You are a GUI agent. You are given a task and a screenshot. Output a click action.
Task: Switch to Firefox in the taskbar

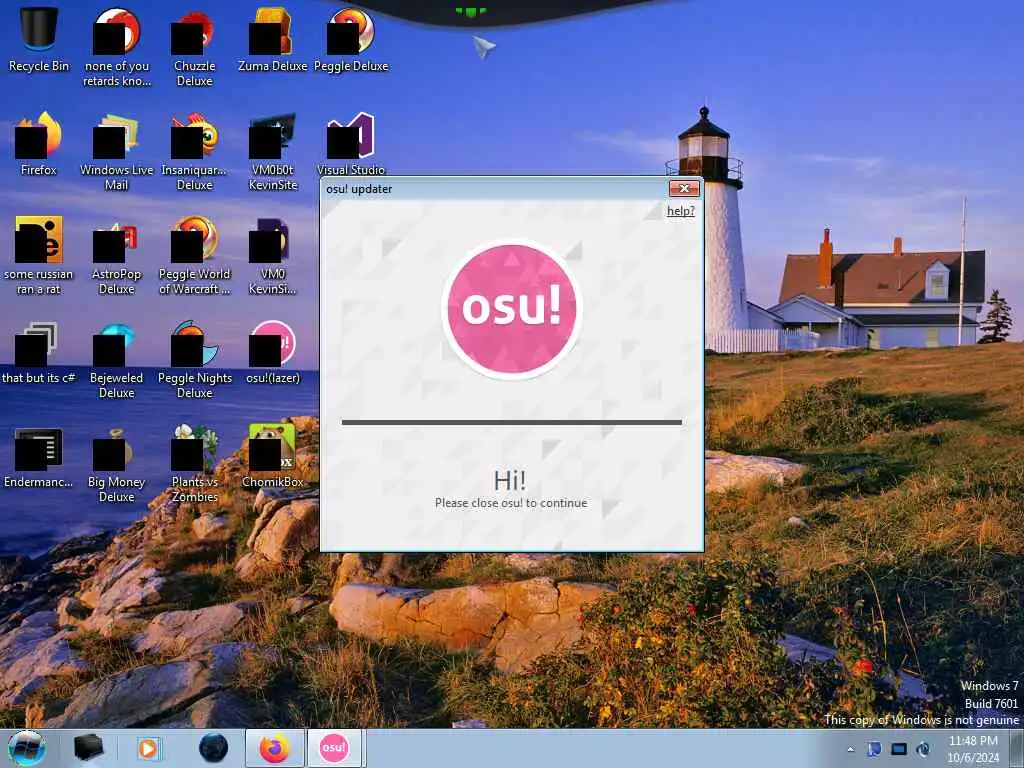tap(274, 748)
